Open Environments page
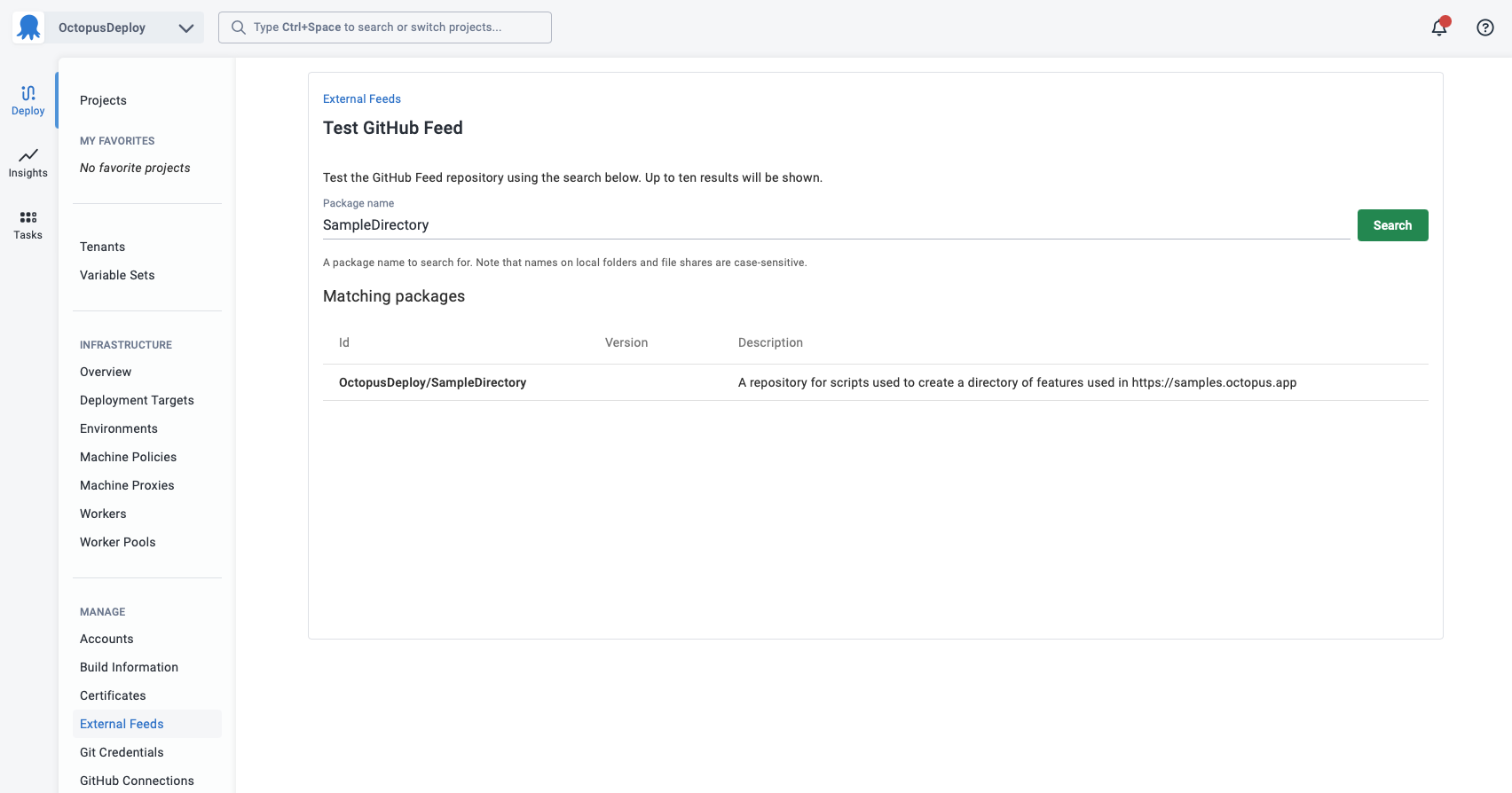Screen dimensions: 1512x793 pos(119,428)
